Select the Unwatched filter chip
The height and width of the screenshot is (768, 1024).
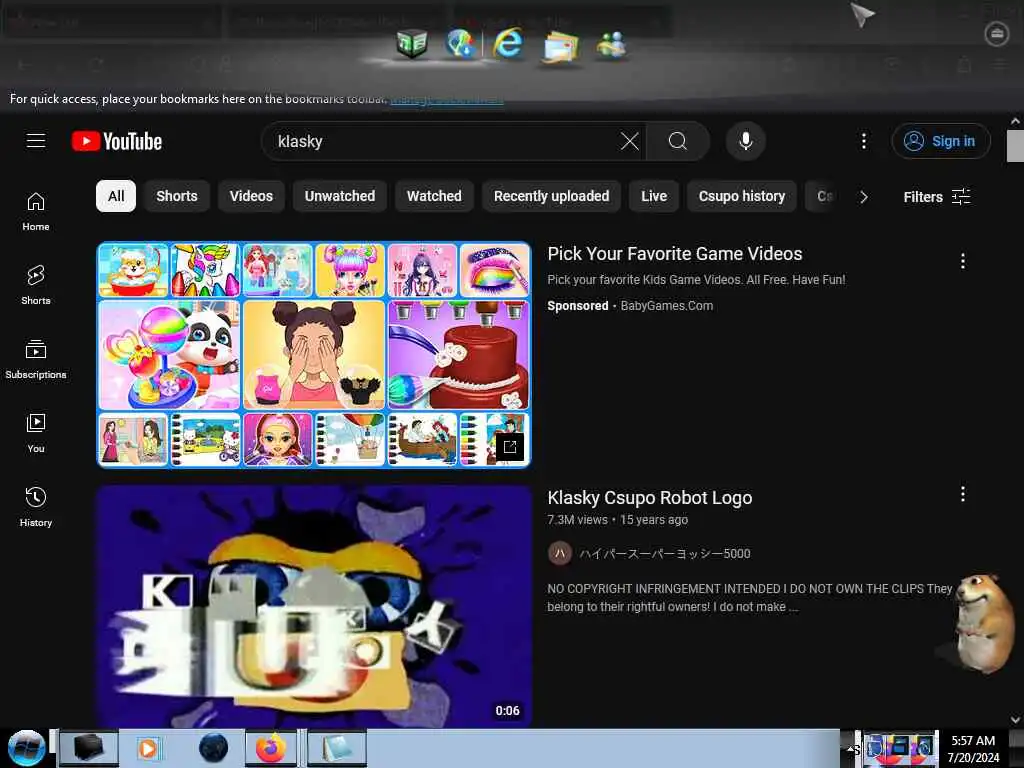pyautogui.click(x=340, y=196)
